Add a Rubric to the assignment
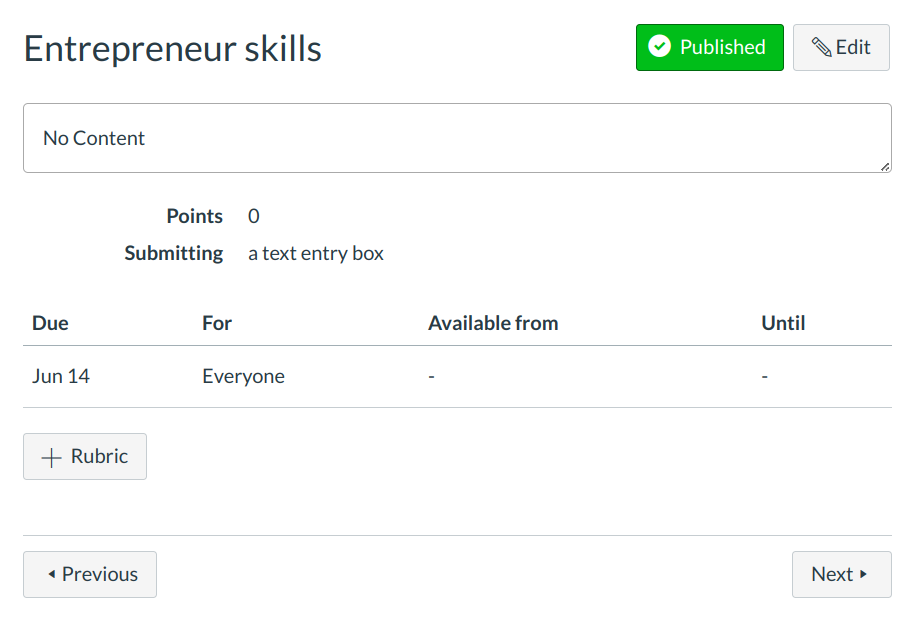This screenshot has width=908, height=639. click(85, 457)
